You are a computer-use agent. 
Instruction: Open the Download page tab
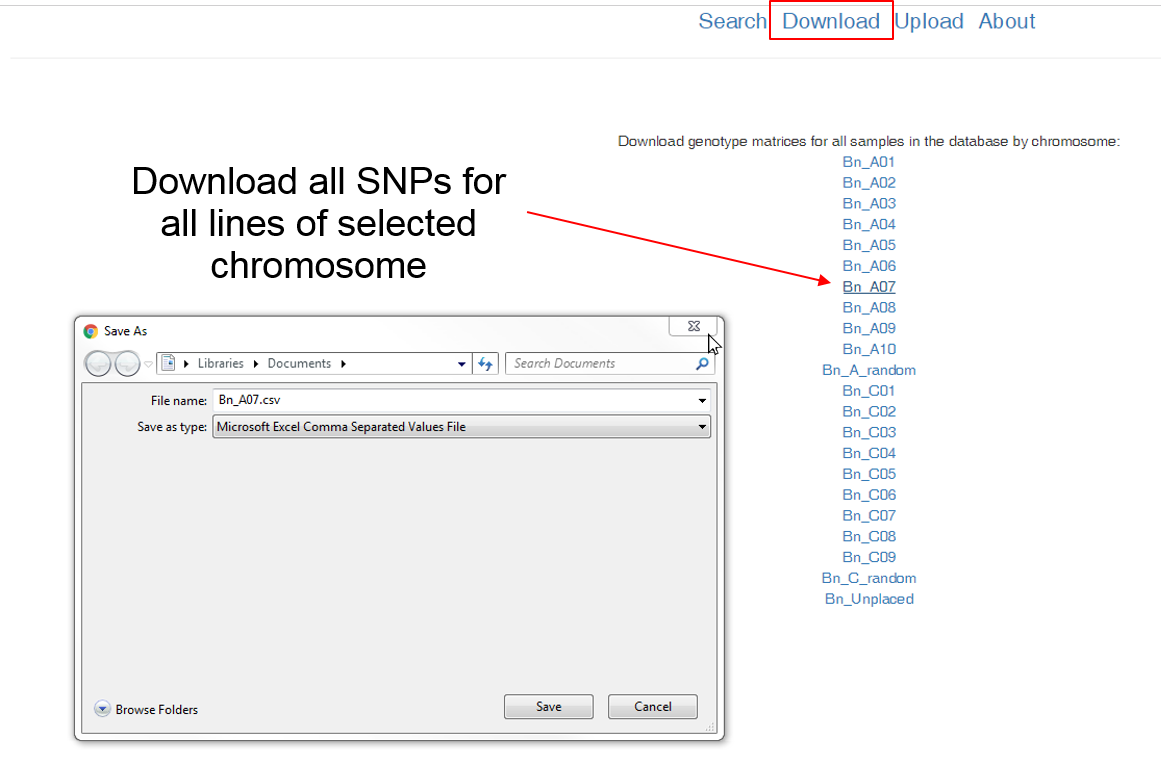831,21
